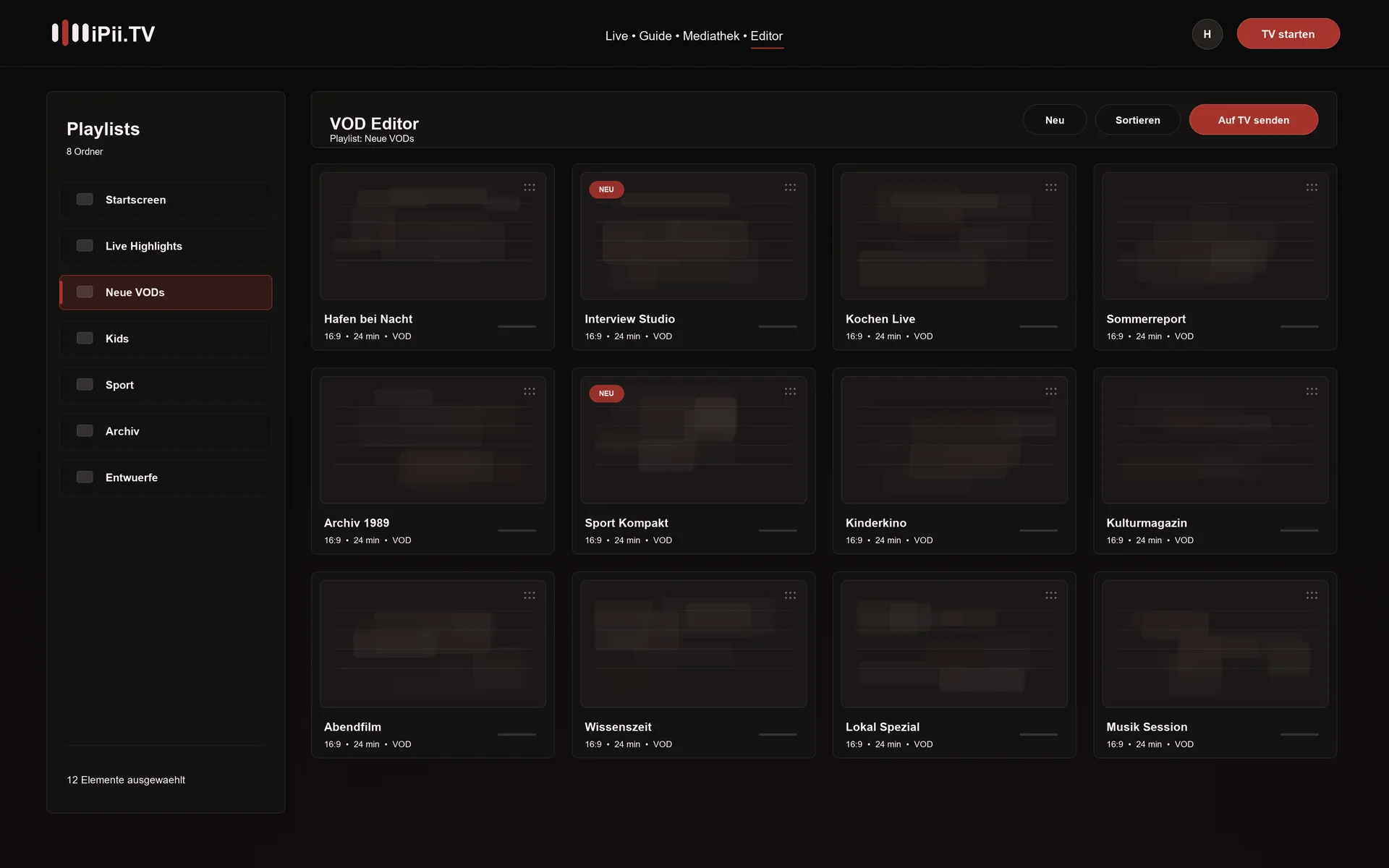Screen dimensions: 1389x868
Task: Click the folder icon next to Archiv
Action: click(85, 430)
